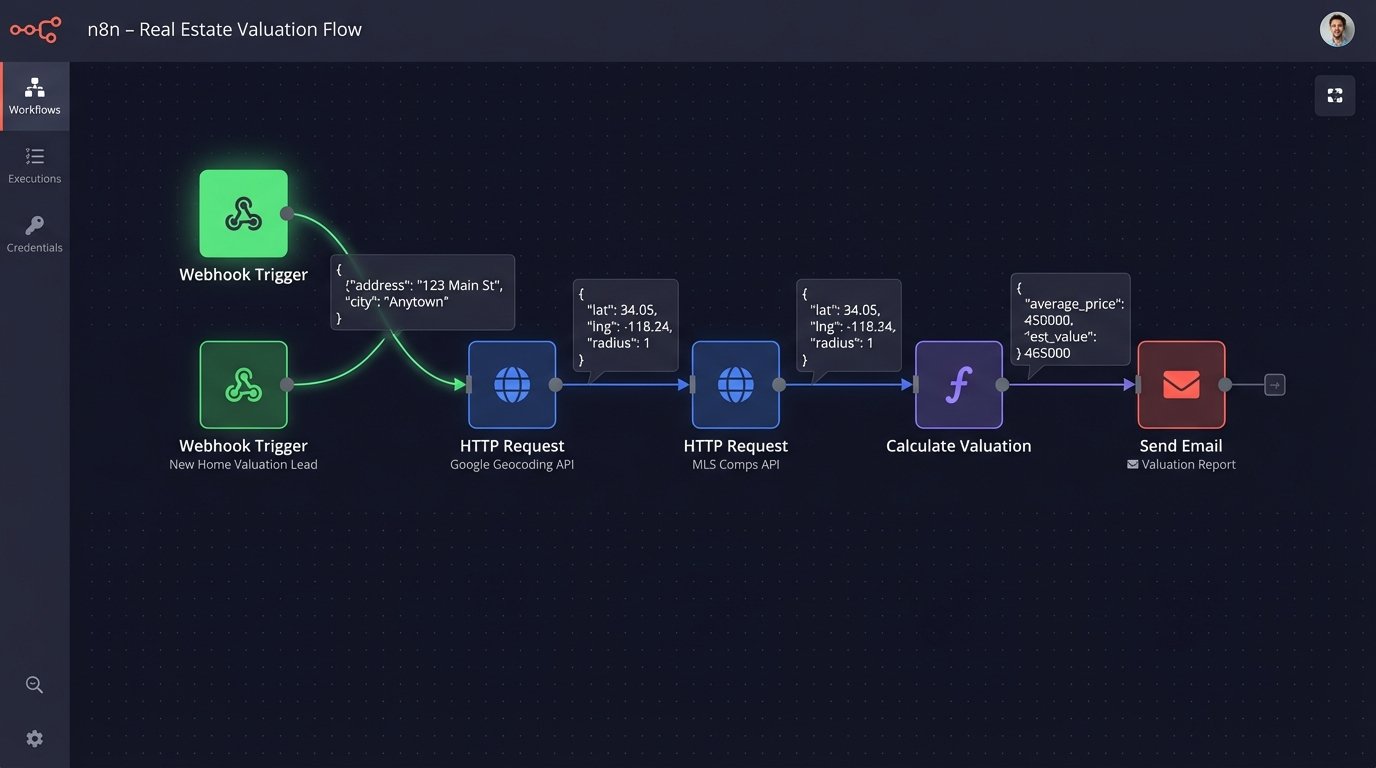Screen dimensions: 1376x768
Task: Click the fit-to-view fullscreen button
Action: click(x=1334, y=96)
